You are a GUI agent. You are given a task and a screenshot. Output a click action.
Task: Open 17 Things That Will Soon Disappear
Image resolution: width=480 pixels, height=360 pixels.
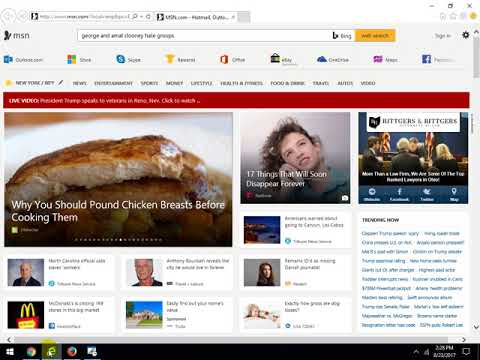(295, 158)
